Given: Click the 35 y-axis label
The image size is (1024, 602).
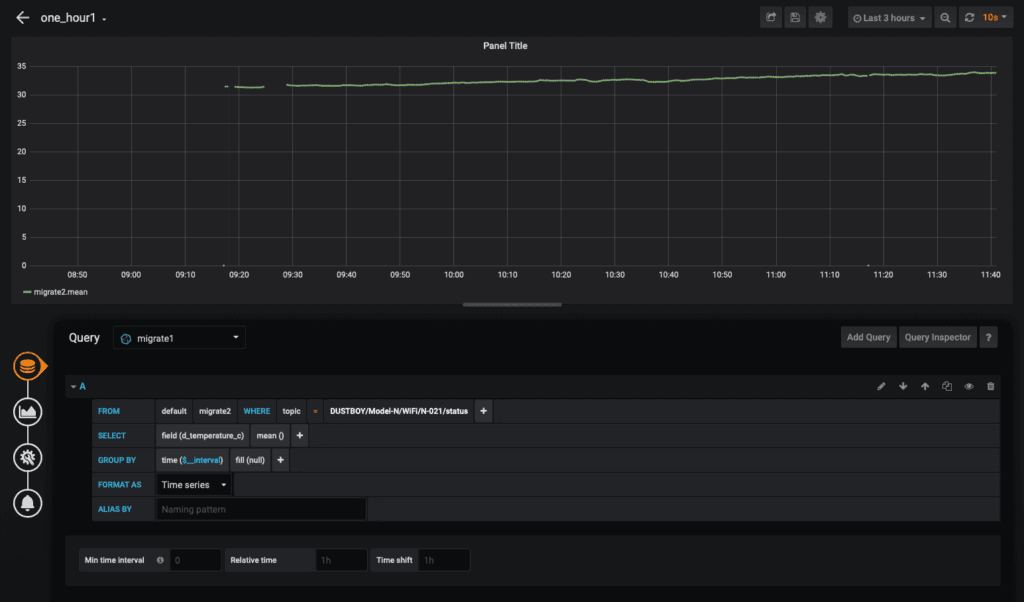Looking at the screenshot, I should [22, 66].
